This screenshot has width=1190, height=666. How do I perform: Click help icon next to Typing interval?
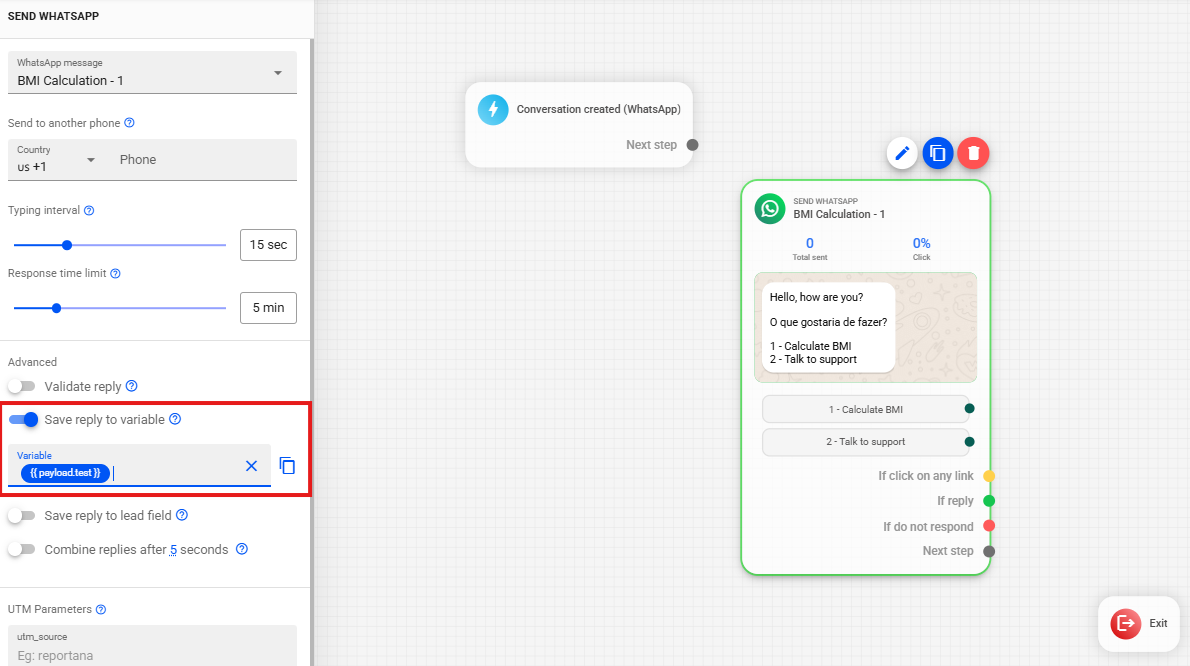[89, 211]
